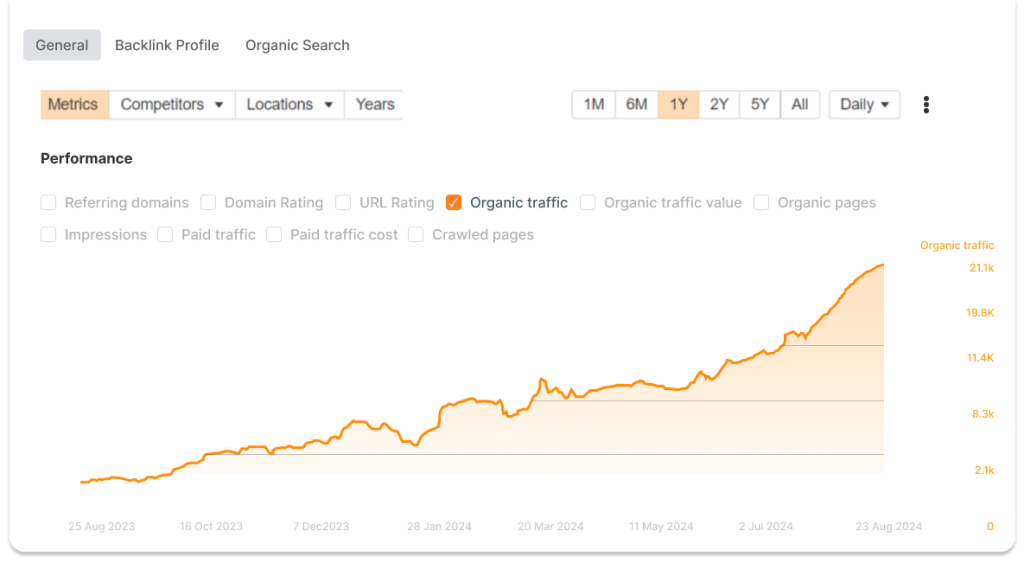Click the chart line peak near 21.1k
Screen dimensions: 1024x563
coord(882,265)
